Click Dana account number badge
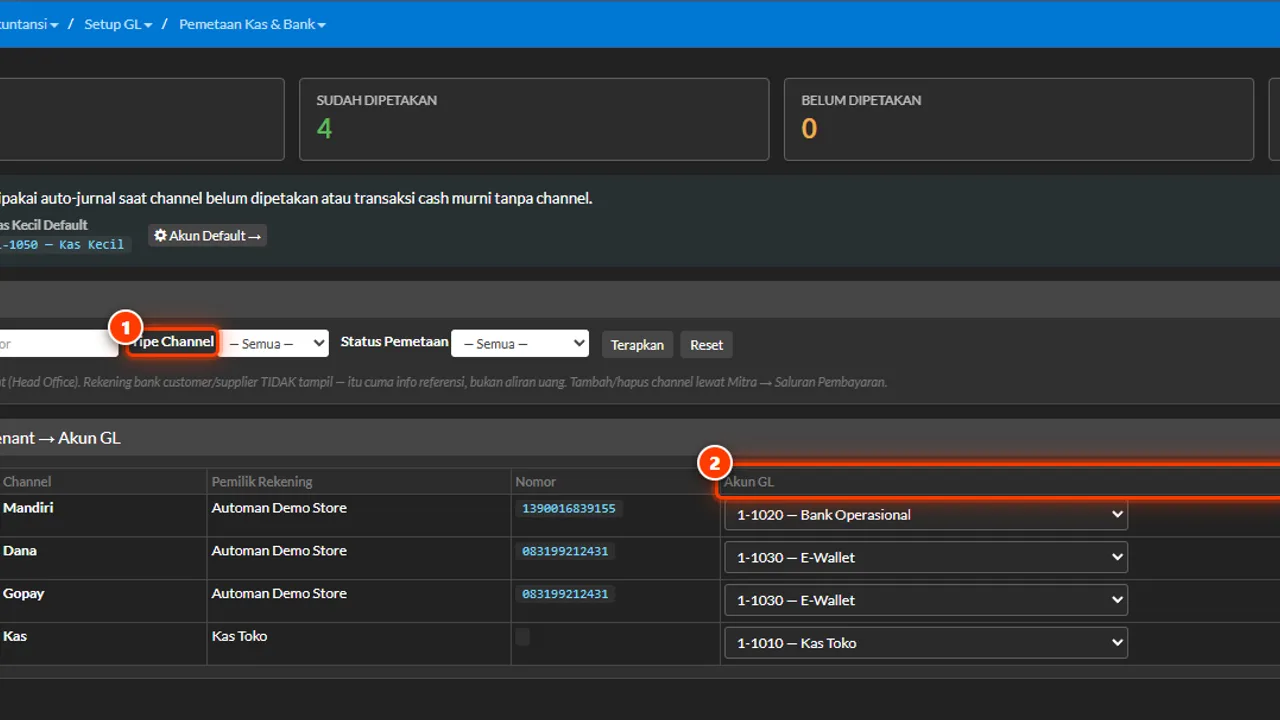Viewport: 1280px width, 720px height. pyautogui.click(x=565, y=552)
